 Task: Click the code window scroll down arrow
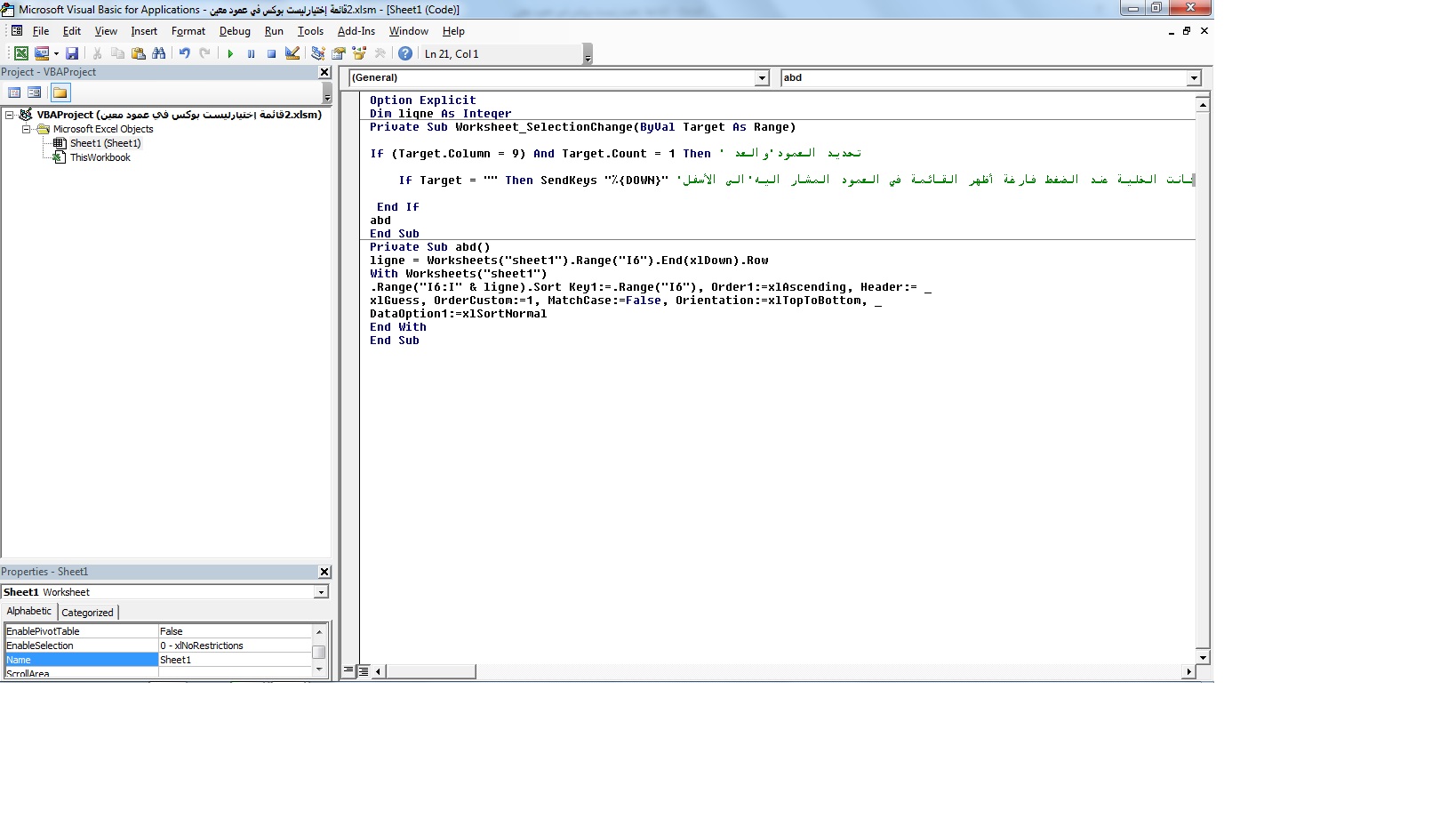click(x=1203, y=658)
